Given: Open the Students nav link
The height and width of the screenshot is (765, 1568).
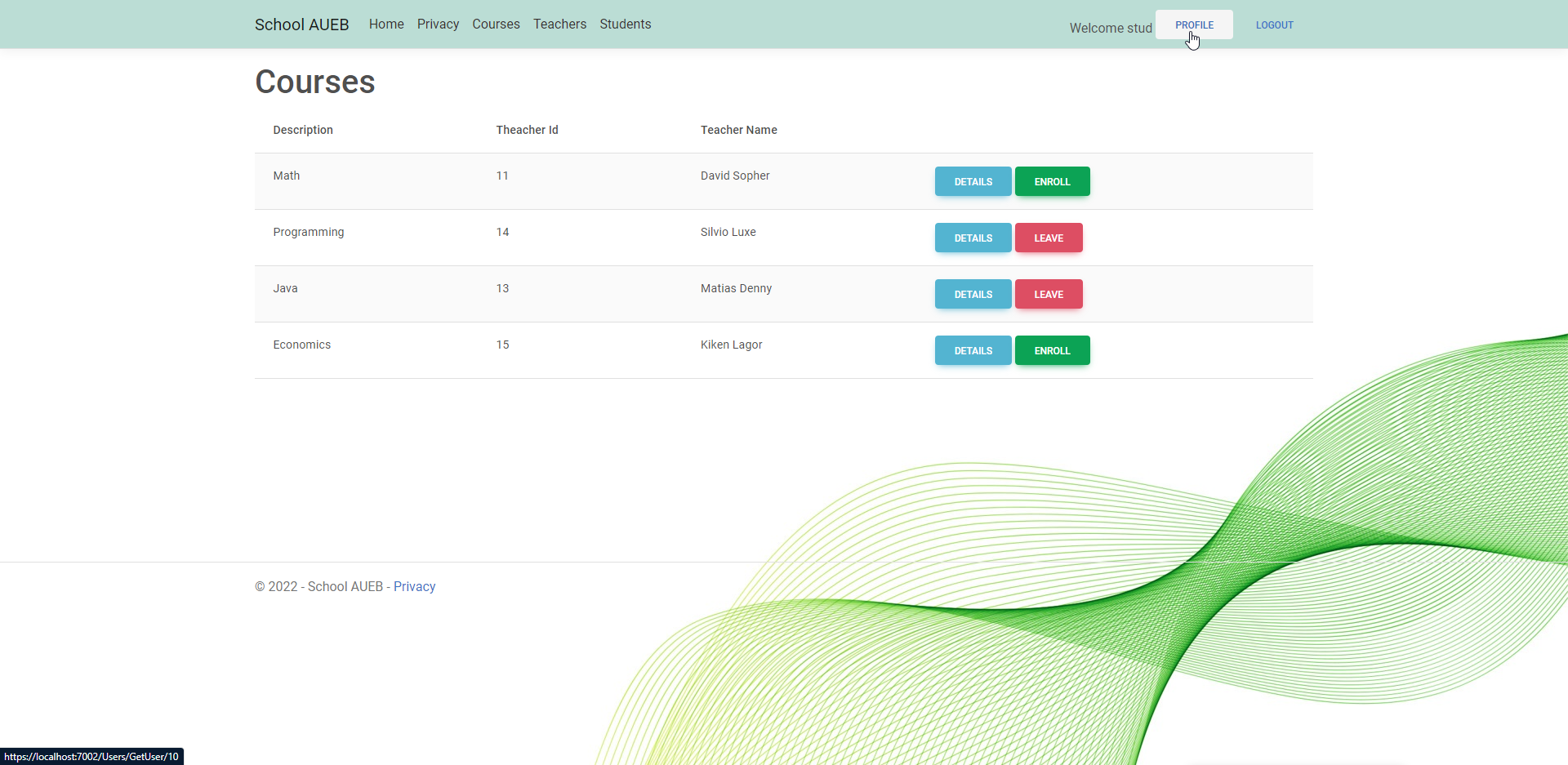Looking at the screenshot, I should pyautogui.click(x=625, y=24).
